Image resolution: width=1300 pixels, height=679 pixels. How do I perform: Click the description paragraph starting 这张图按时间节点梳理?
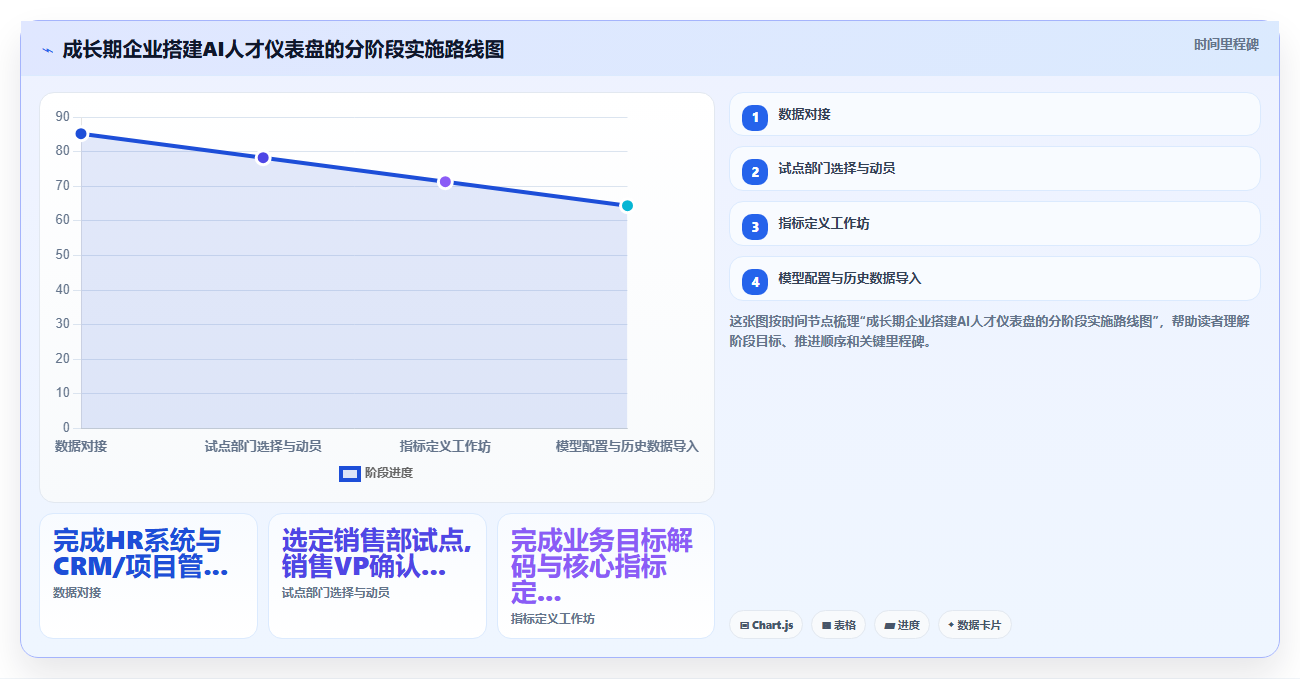coord(990,331)
